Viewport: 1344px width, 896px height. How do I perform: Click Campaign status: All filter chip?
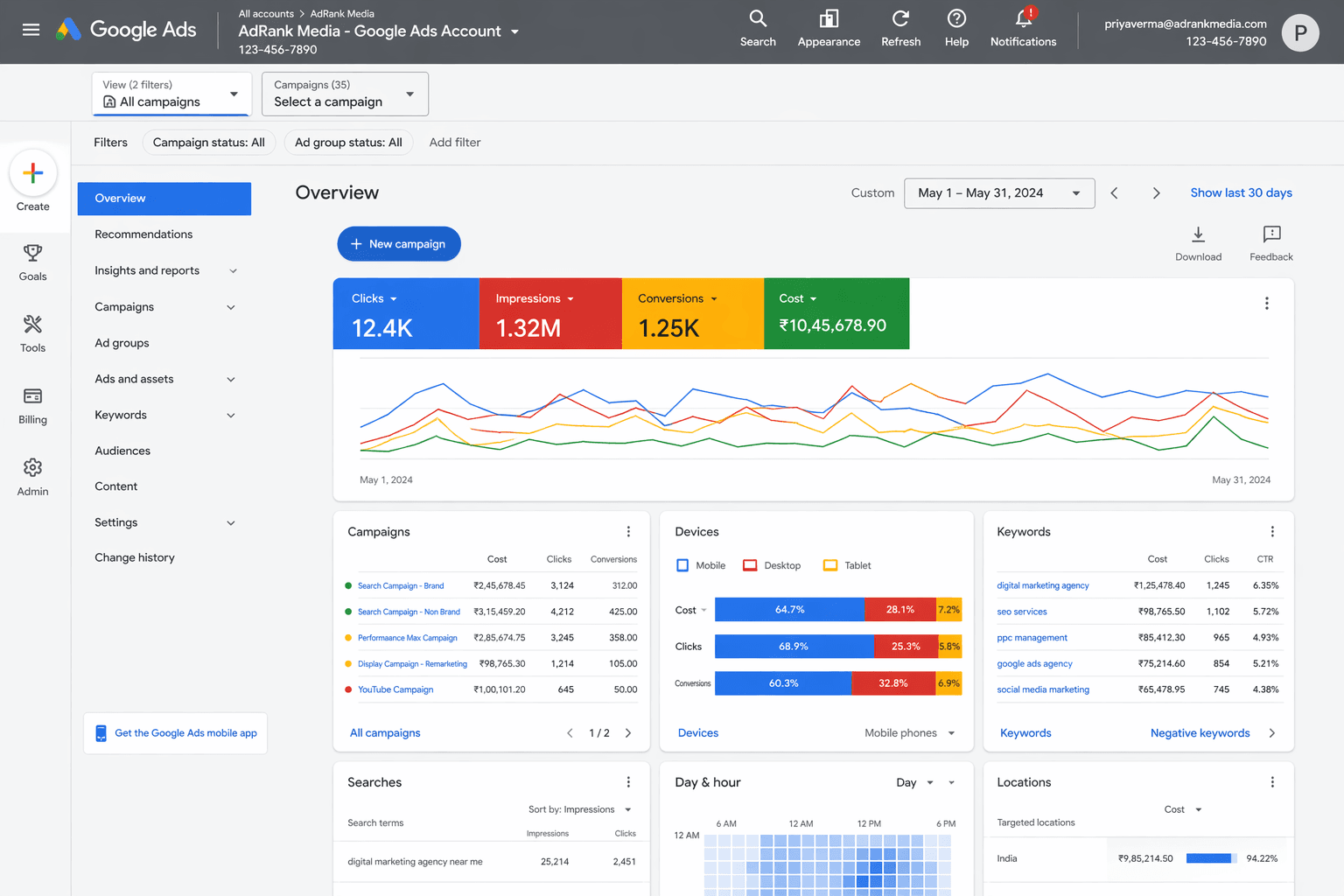click(209, 143)
